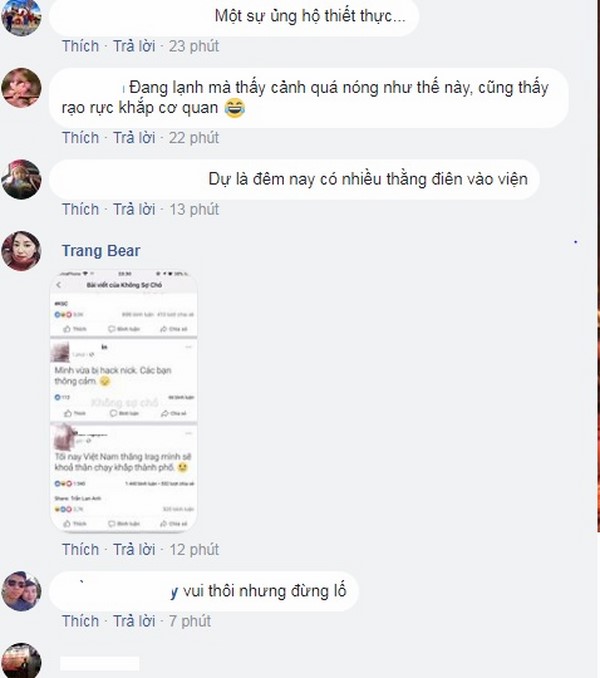Click the laughing emoji in the comment

click(235, 108)
